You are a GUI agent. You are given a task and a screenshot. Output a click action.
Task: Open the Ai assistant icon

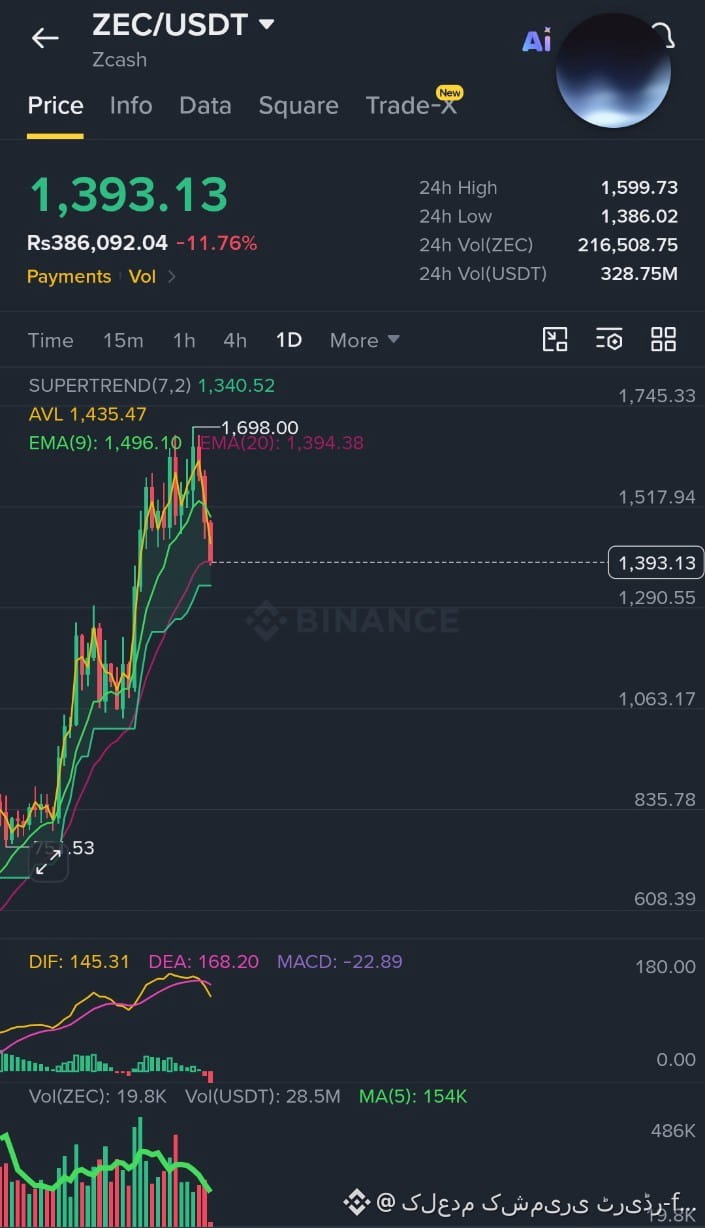pyautogui.click(x=537, y=40)
